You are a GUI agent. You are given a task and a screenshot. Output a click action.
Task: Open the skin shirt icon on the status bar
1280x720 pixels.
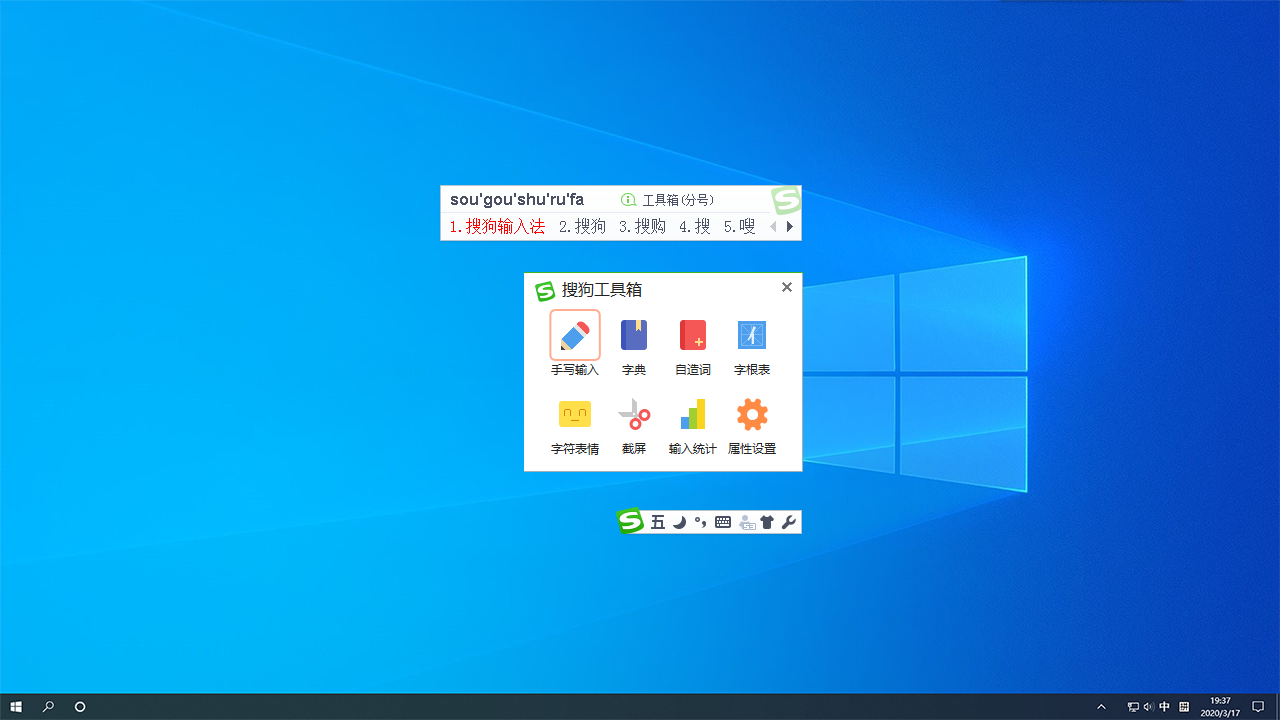[x=767, y=522]
